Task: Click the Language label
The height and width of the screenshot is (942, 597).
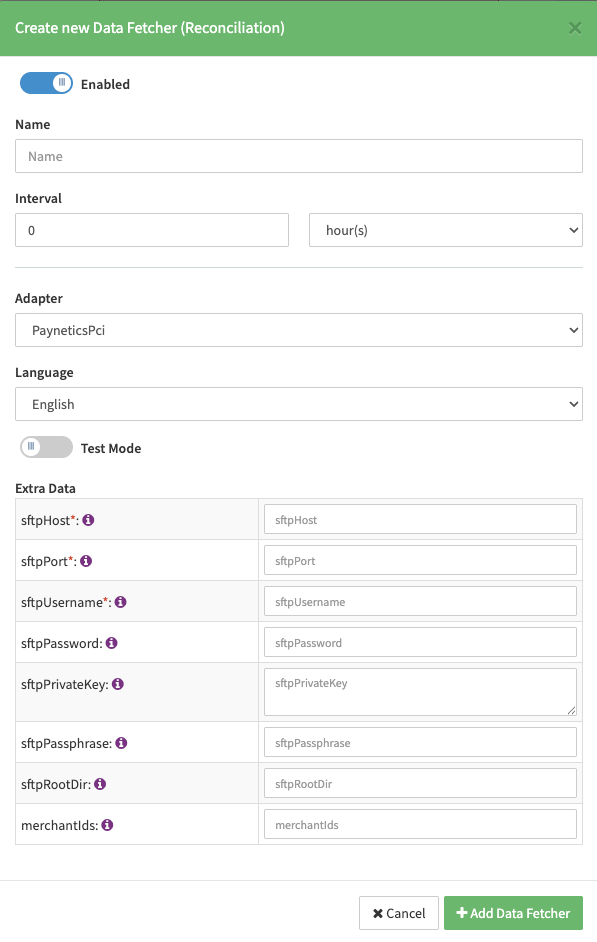Action: click(x=44, y=372)
